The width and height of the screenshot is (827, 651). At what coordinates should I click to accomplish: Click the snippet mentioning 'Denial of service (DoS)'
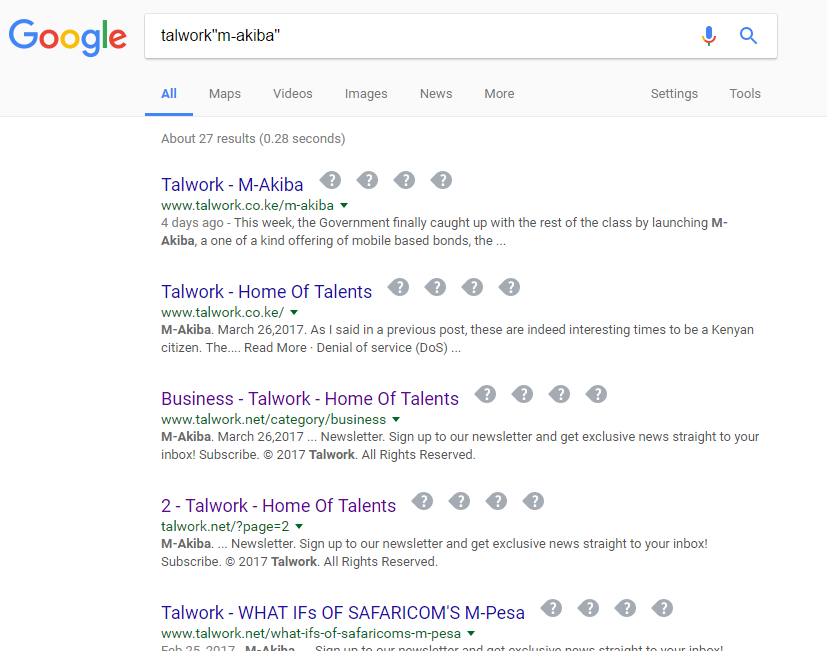[x=457, y=339]
